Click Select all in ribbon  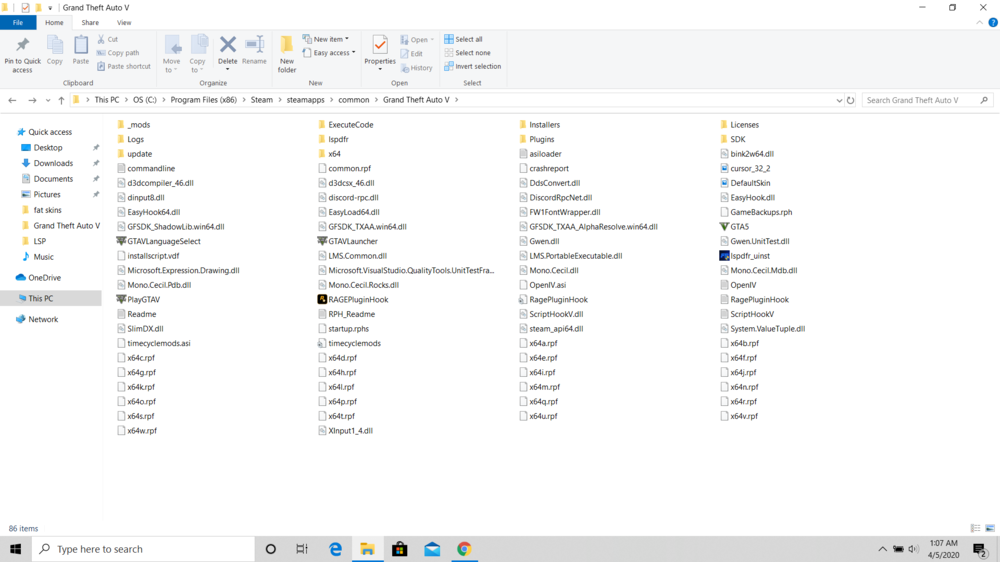click(464, 39)
